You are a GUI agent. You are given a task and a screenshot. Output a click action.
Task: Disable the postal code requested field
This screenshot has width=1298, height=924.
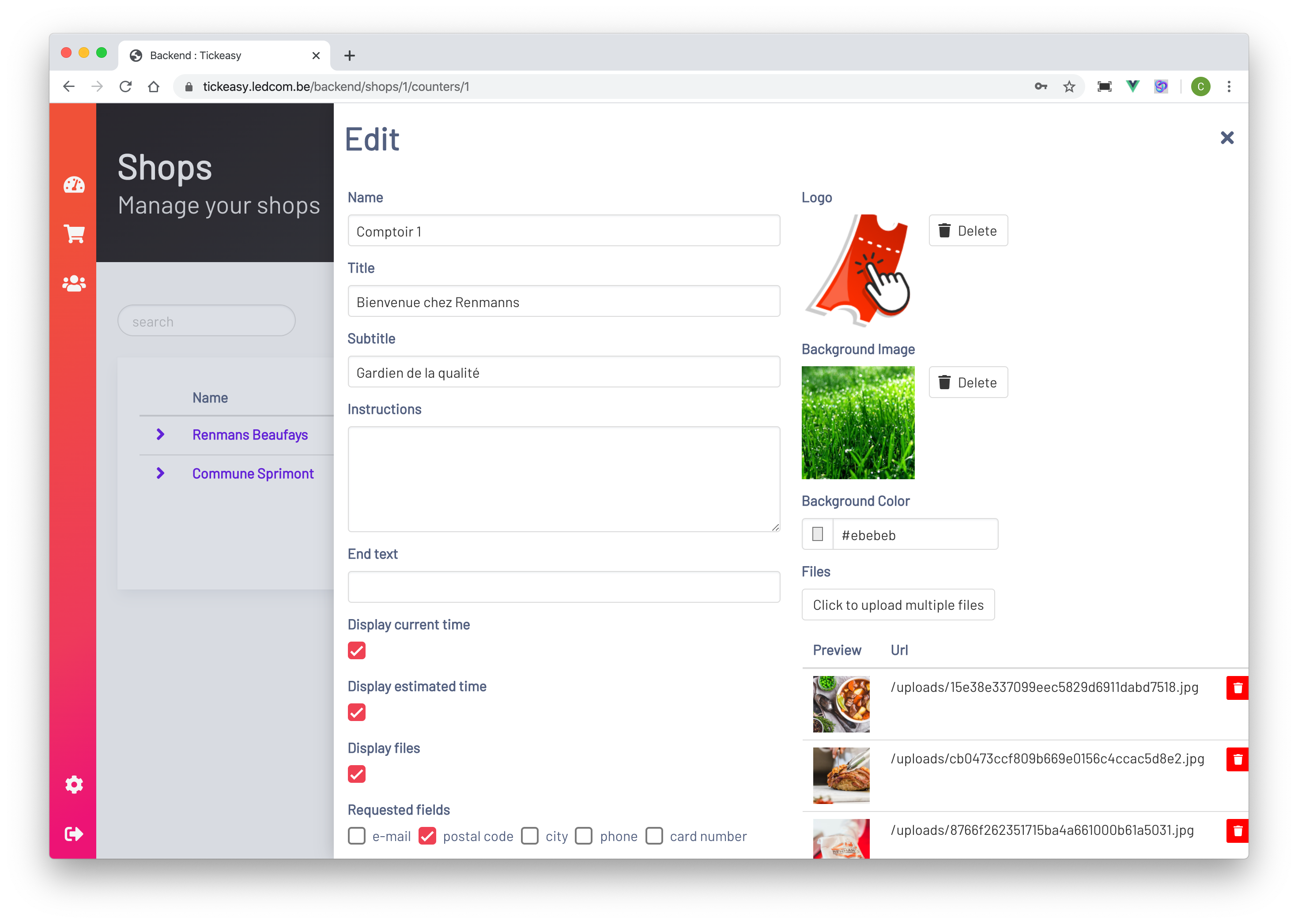point(427,836)
